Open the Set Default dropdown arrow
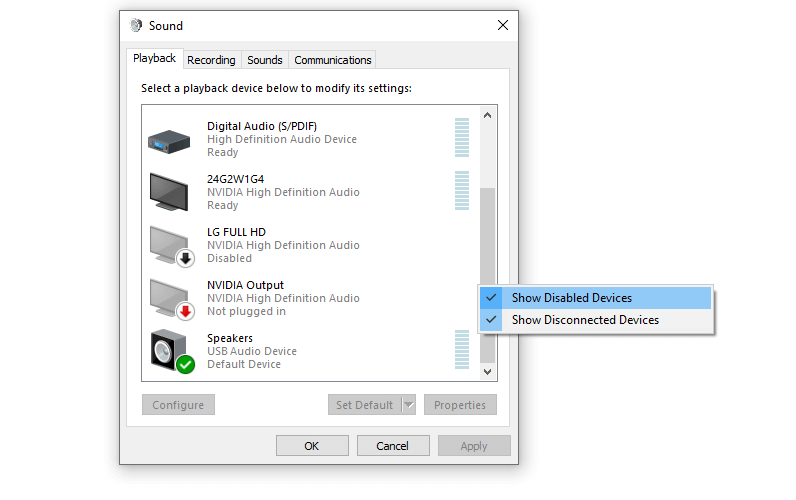The width and height of the screenshot is (796, 500). (409, 405)
